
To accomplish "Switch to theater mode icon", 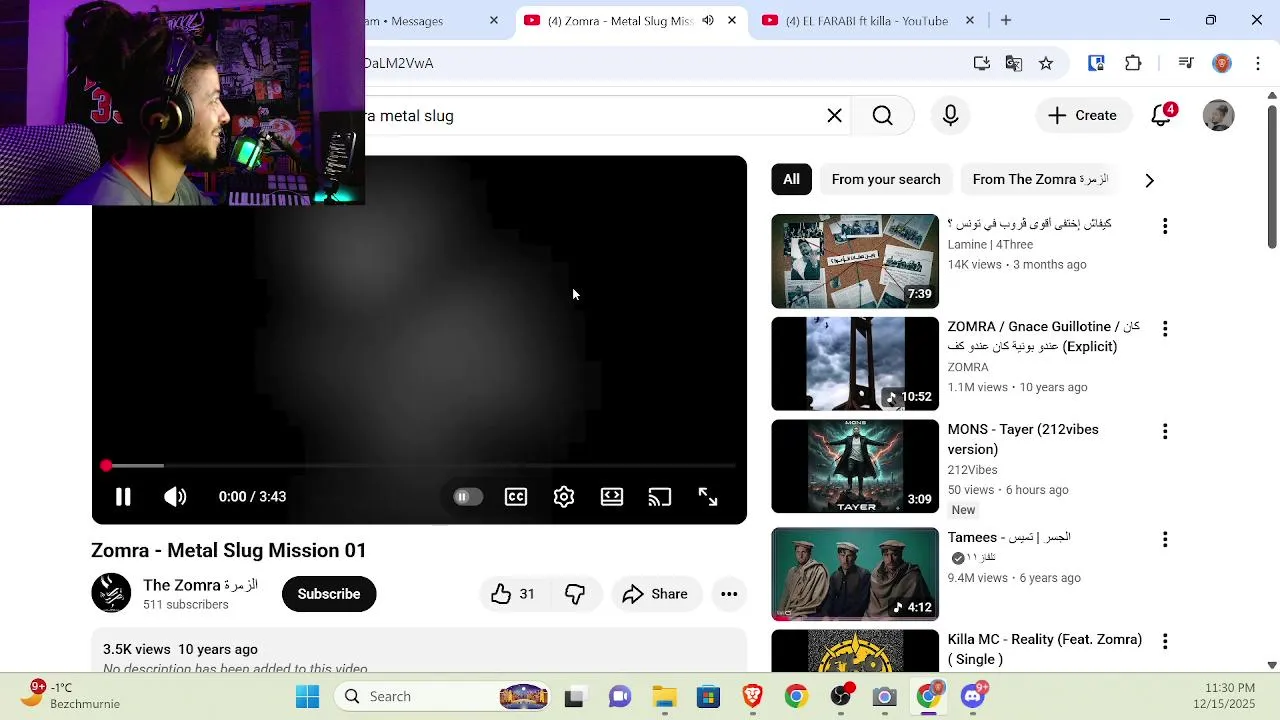I will click(612, 497).
